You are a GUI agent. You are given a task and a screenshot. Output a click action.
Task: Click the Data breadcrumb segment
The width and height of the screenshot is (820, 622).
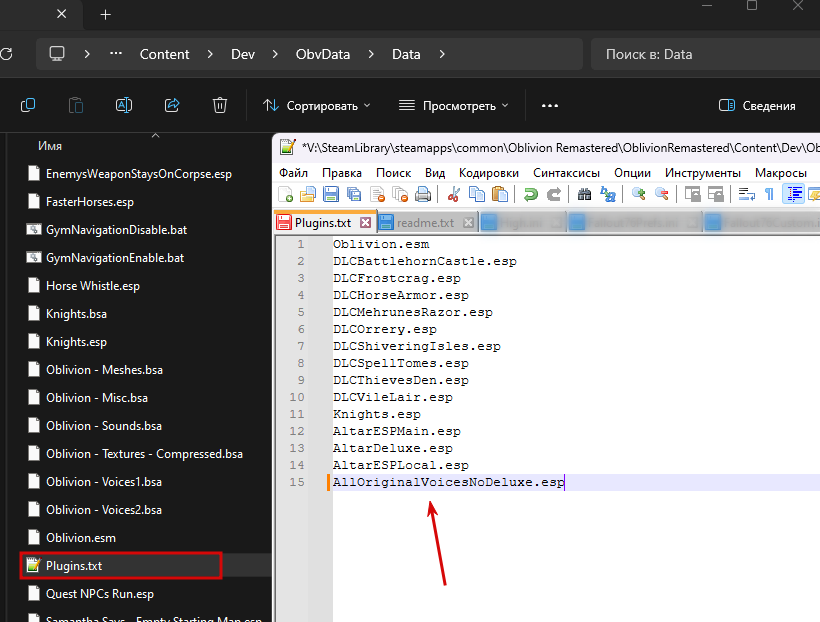coord(406,54)
